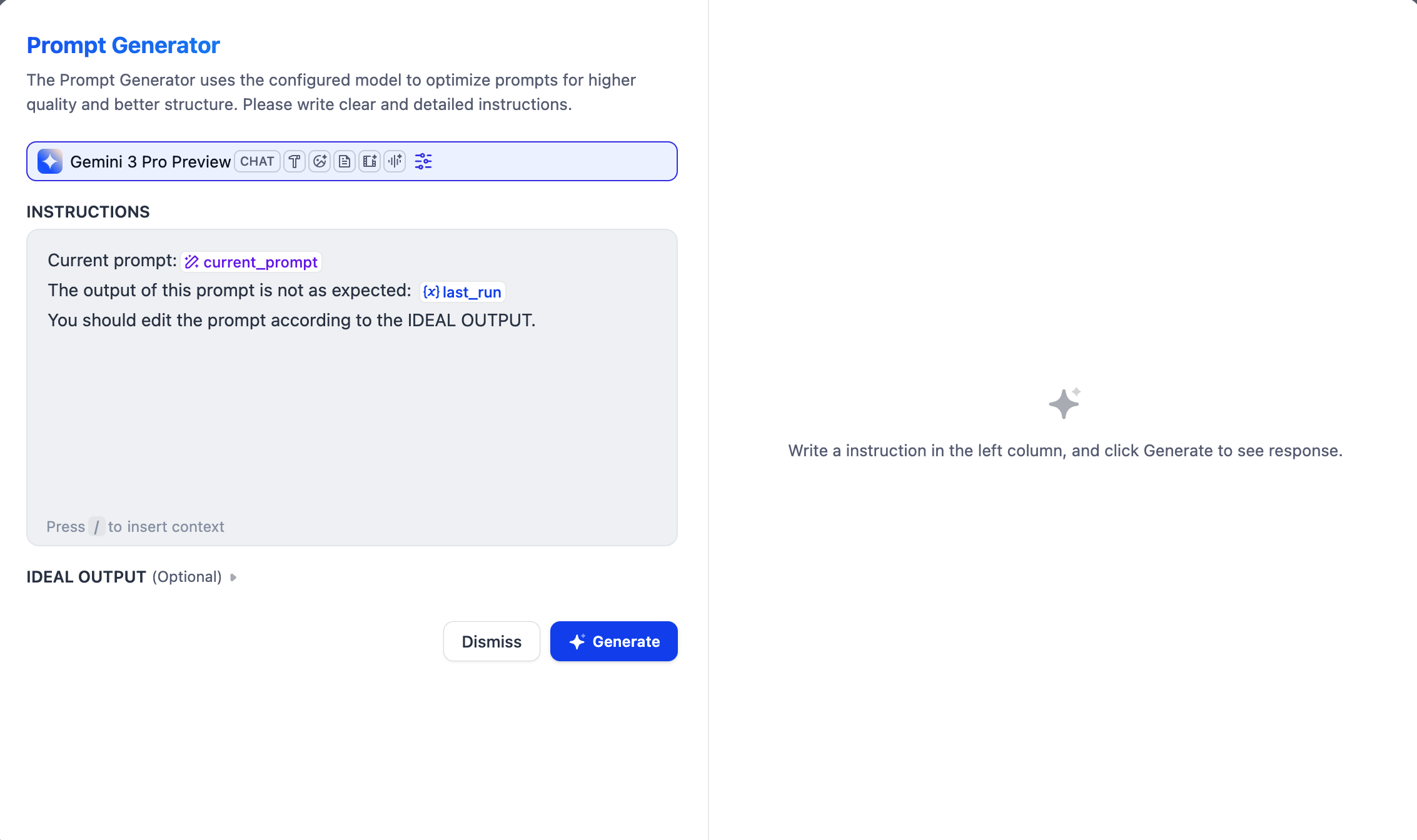Viewport: 1417px width, 840px height.
Task: Select the CHAT mode badge
Action: click(256, 161)
